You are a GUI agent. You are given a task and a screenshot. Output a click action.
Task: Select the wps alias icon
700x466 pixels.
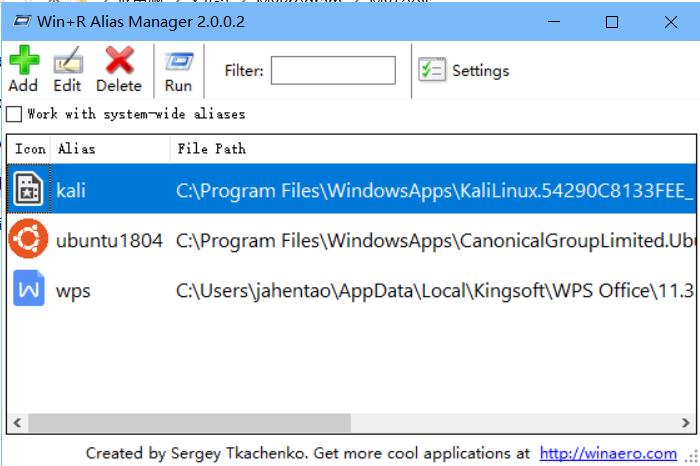click(x=29, y=288)
